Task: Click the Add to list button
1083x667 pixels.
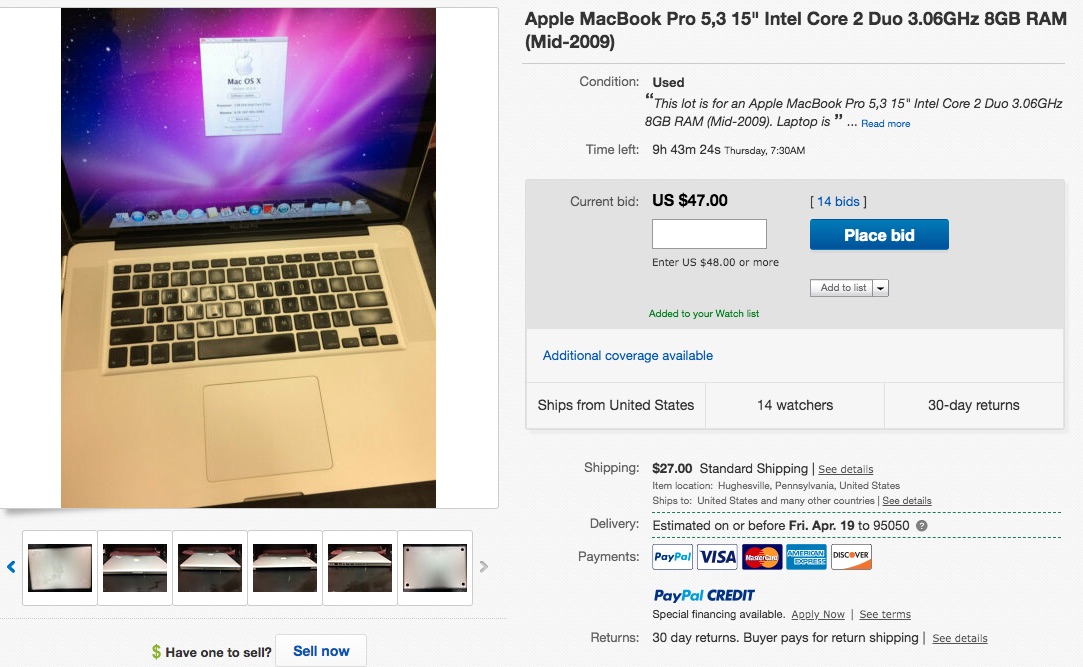Action: click(x=842, y=288)
